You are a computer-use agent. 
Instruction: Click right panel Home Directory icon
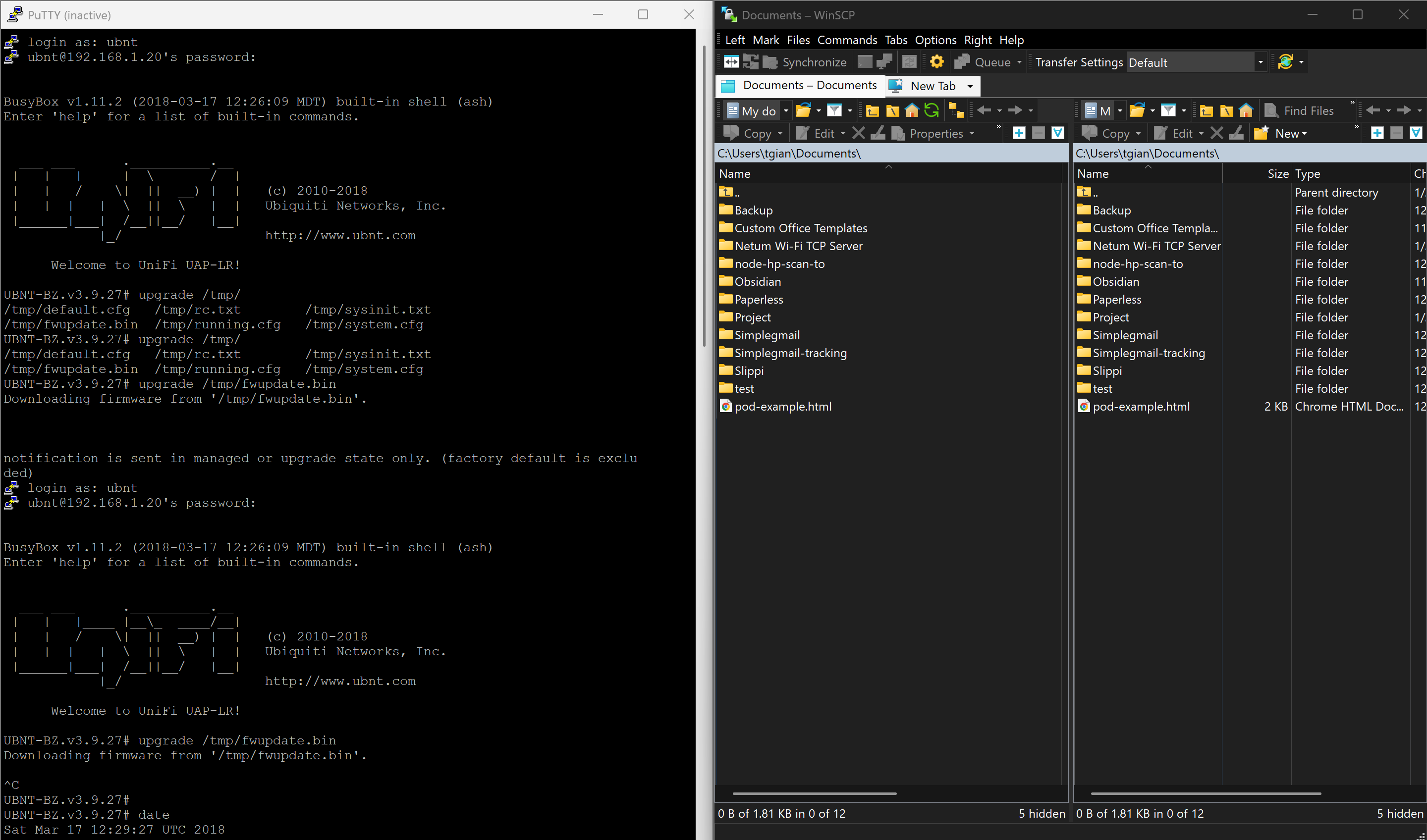click(x=1246, y=110)
